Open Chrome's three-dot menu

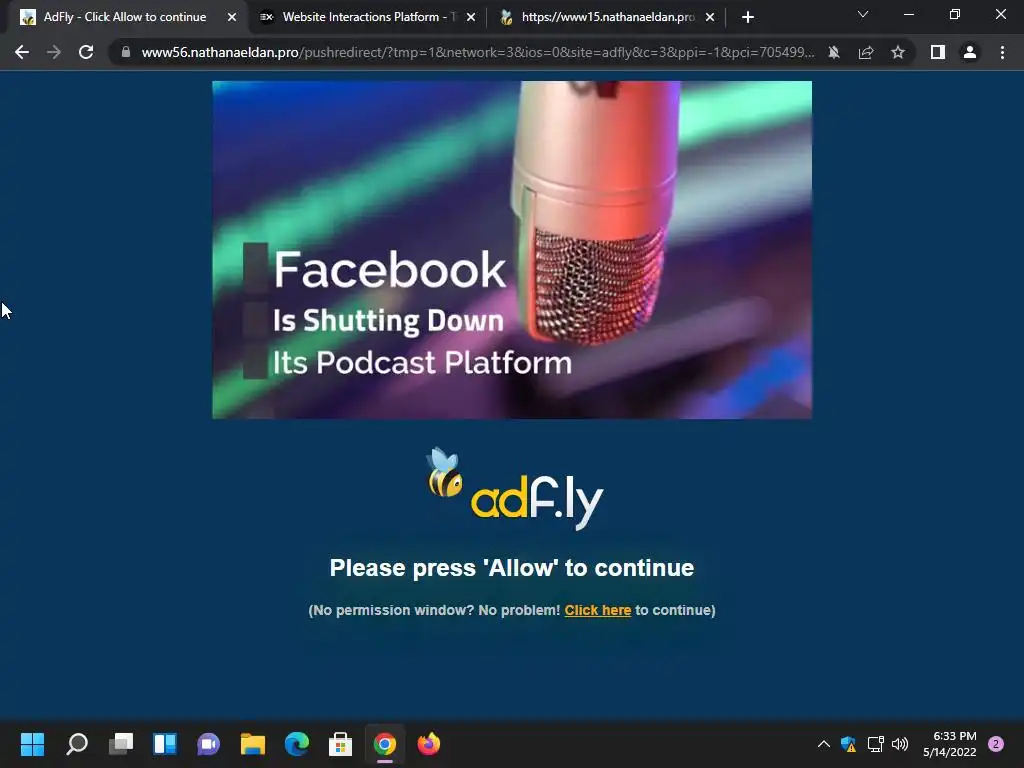tap(1002, 52)
